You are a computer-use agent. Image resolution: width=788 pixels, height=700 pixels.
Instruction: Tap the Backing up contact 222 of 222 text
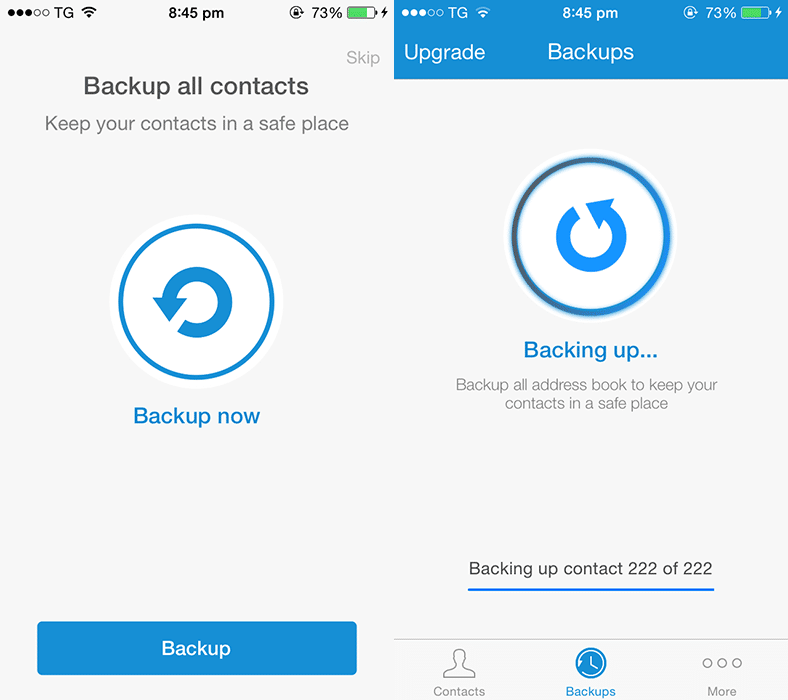(x=590, y=568)
